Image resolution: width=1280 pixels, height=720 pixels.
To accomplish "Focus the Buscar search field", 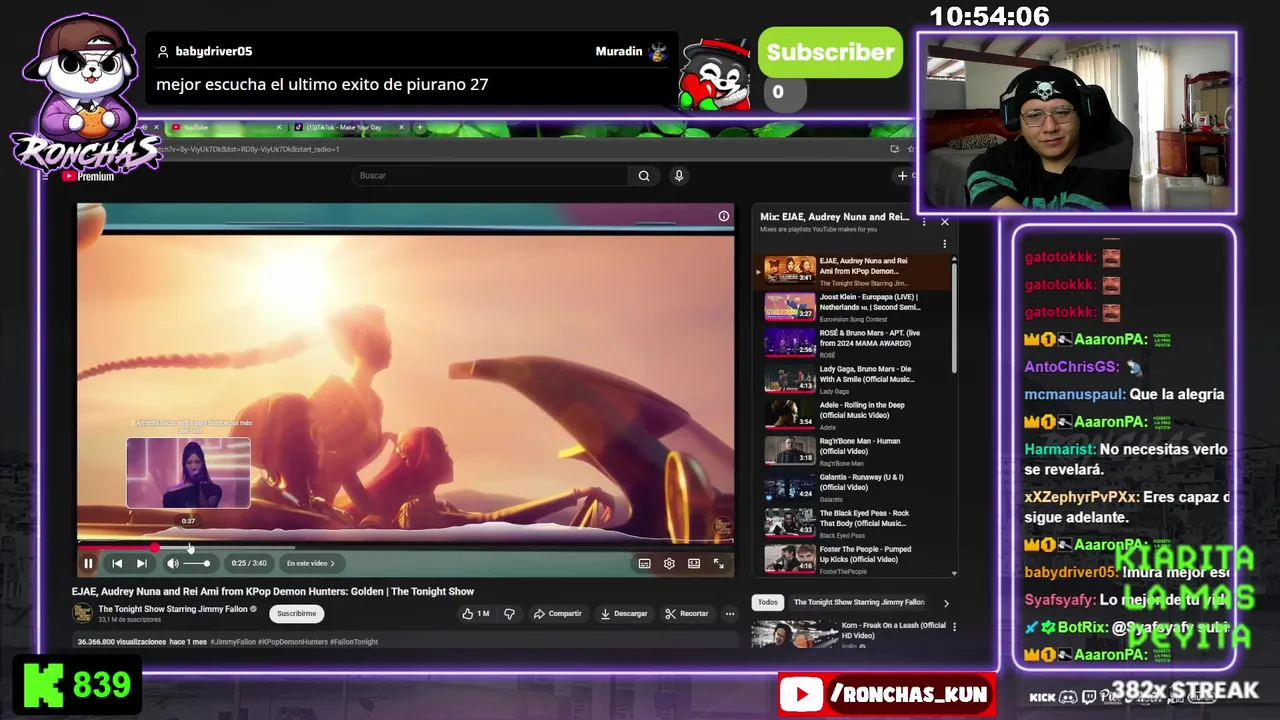I will click(490, 176).
